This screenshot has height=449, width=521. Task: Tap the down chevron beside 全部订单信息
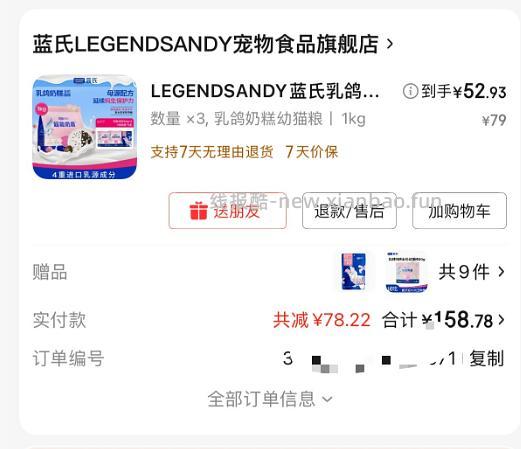pos(327,399)
